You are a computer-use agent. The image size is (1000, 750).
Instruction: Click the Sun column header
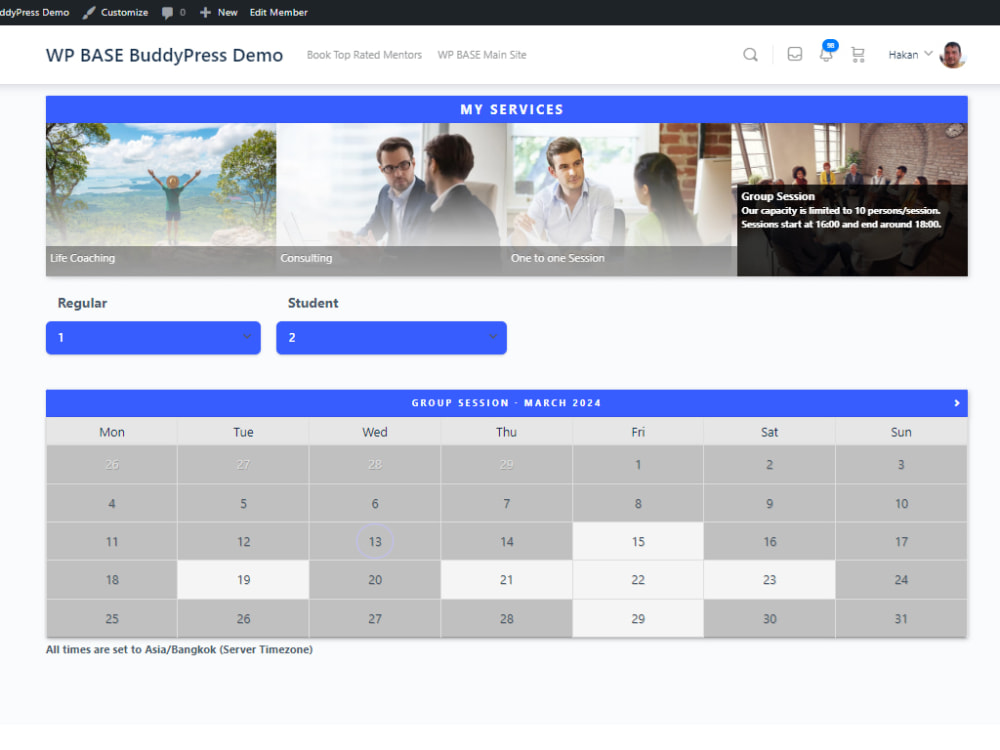click(901, 432)
